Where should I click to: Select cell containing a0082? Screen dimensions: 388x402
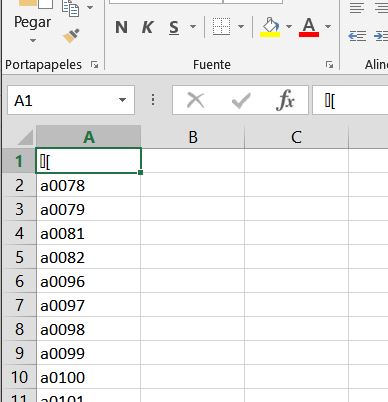[x=88, y=257]
